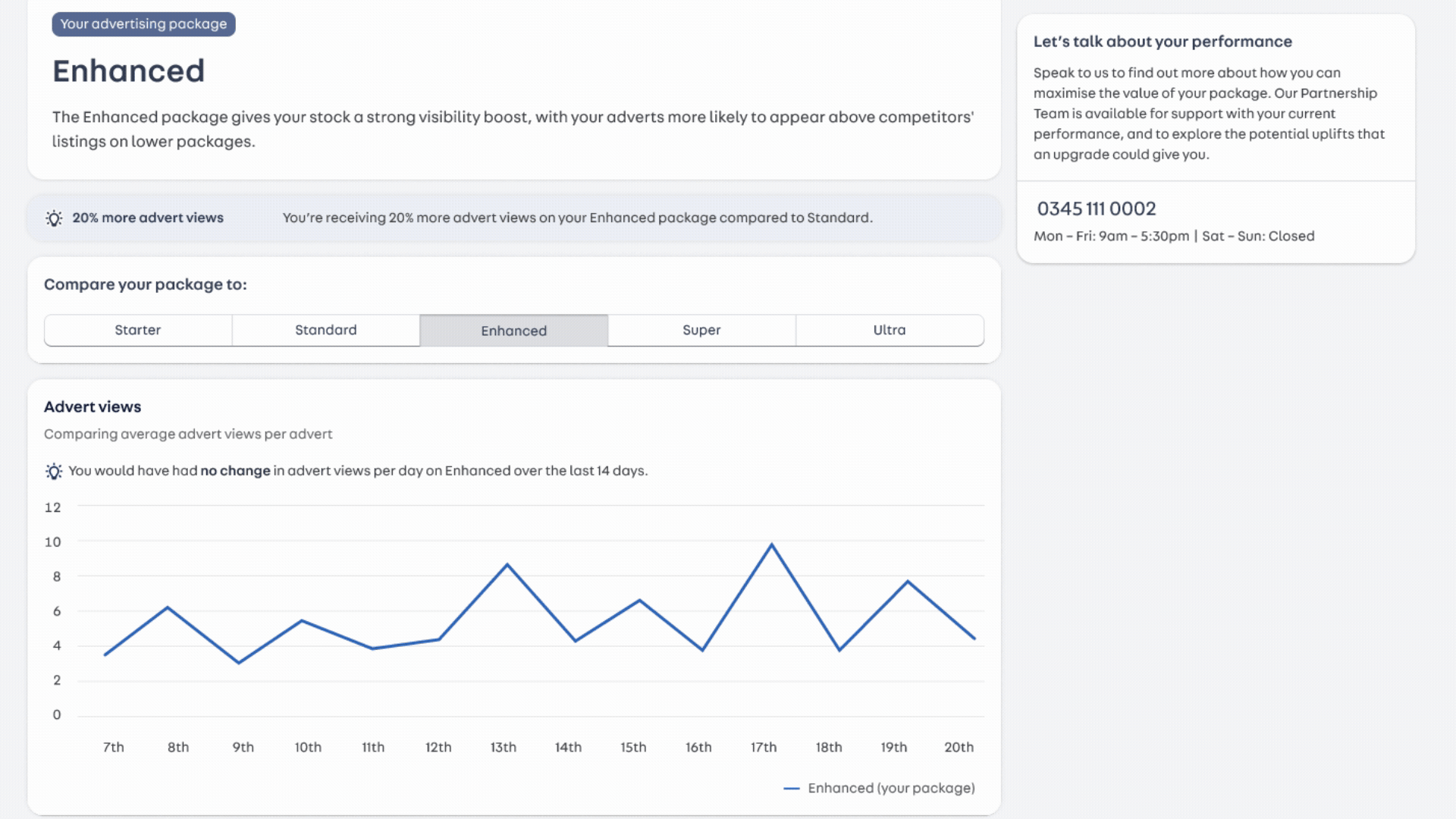Image resolution: width=1456 pixels, height=819 pixels.
Task: Click the chart data point at the 19th
Action: click(x=908, y=582)
